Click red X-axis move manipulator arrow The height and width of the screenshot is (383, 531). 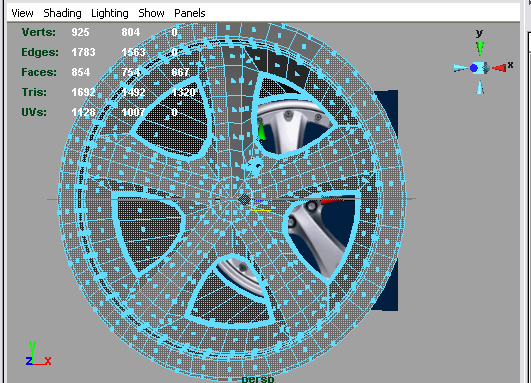click(x=332, y=200)
